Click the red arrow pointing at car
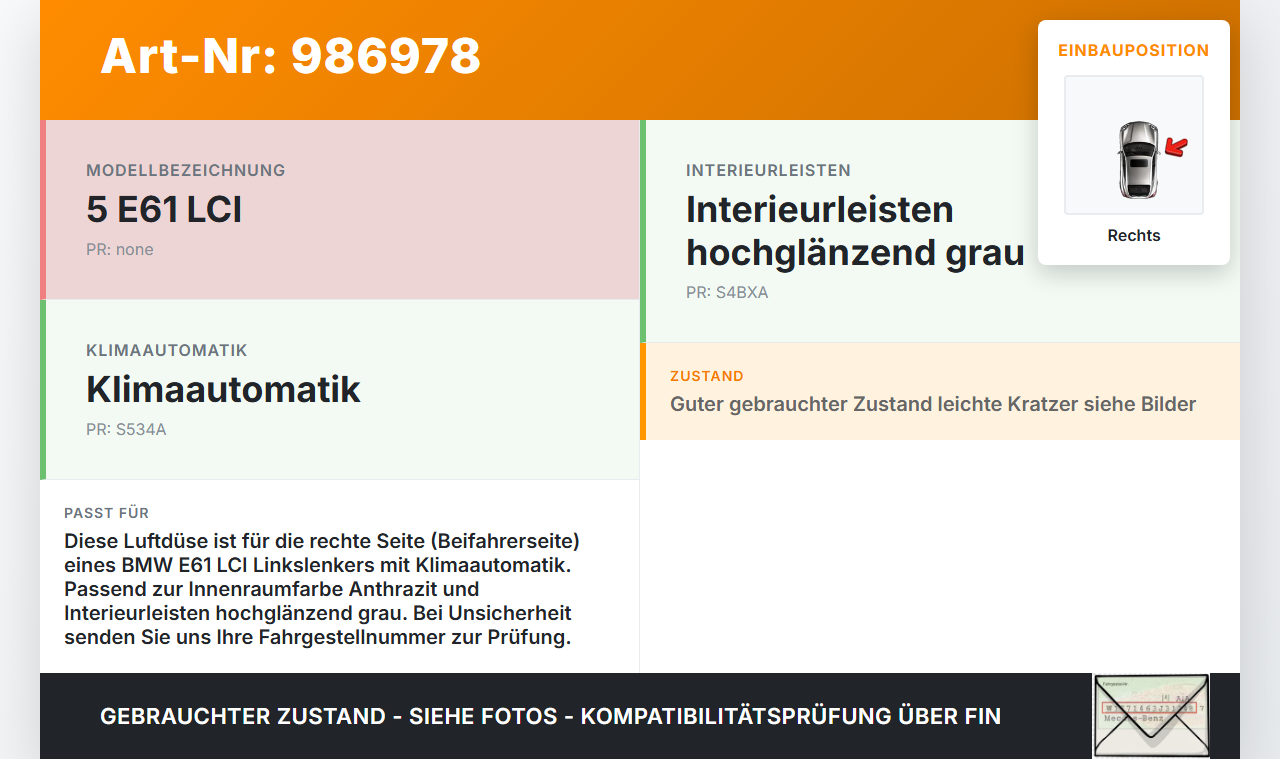This screenshot has width=1280, height=760. tap(1176, 148)
